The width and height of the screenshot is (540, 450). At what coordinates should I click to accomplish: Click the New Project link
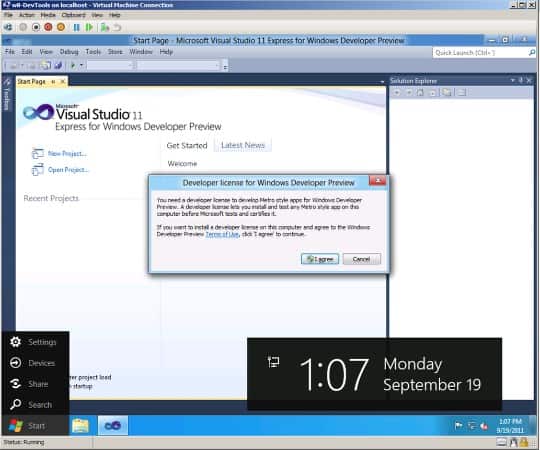[x=67, y=154]
